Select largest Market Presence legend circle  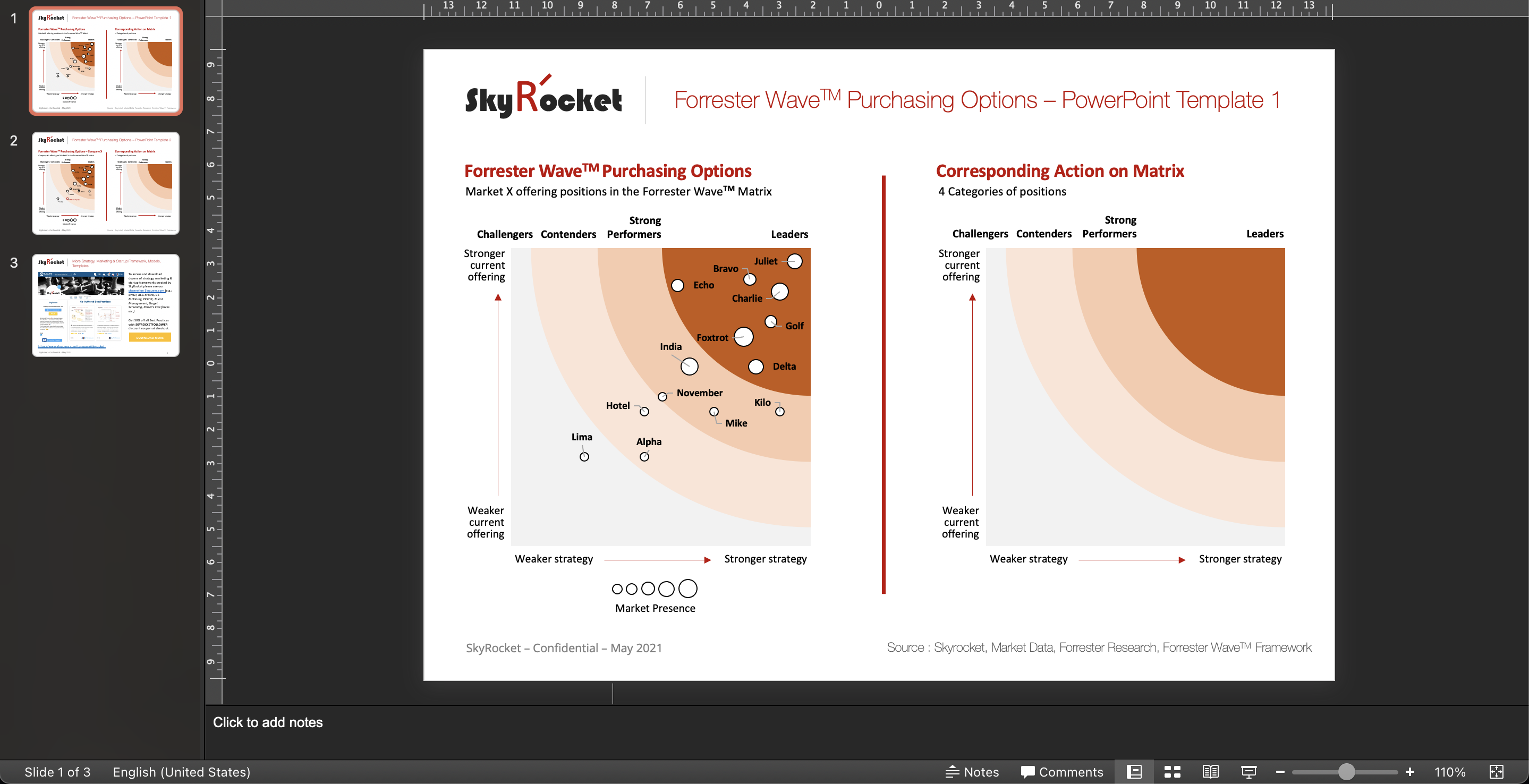coord(687,588)
